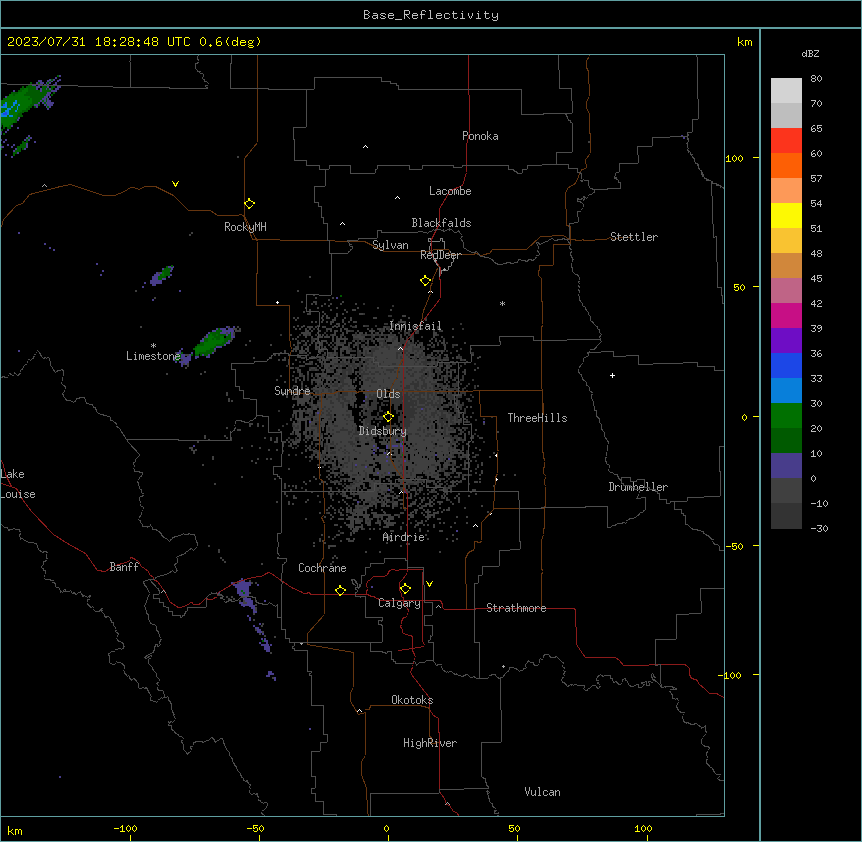
Task: Click the yellow station marker south of RedDeer
Action: (426, 281)
